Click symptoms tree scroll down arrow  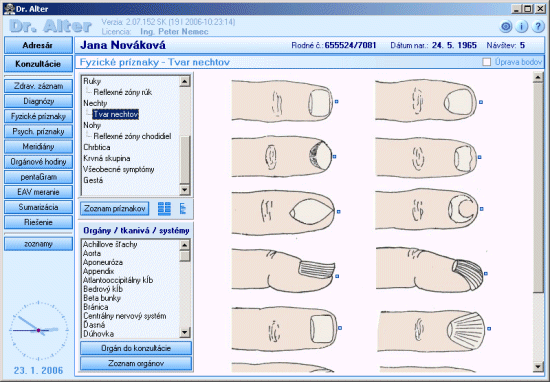pyautogui.click(x=185, y=190)
